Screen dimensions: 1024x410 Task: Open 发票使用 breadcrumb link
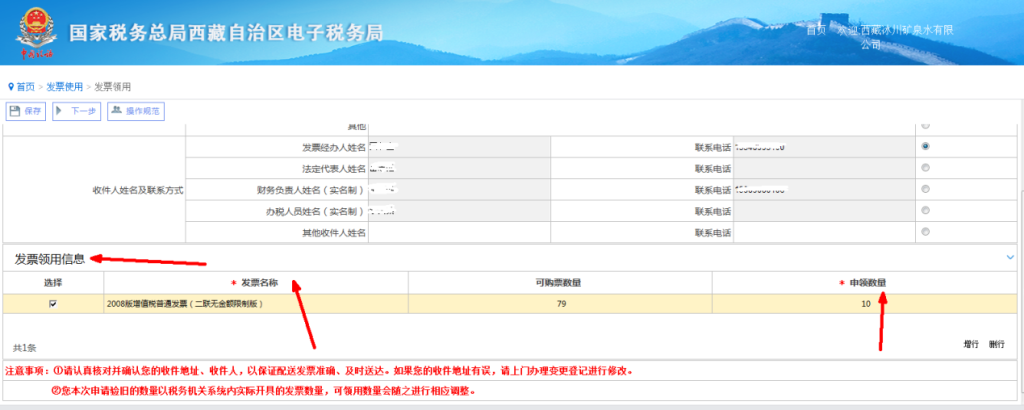tap(64, 87)
